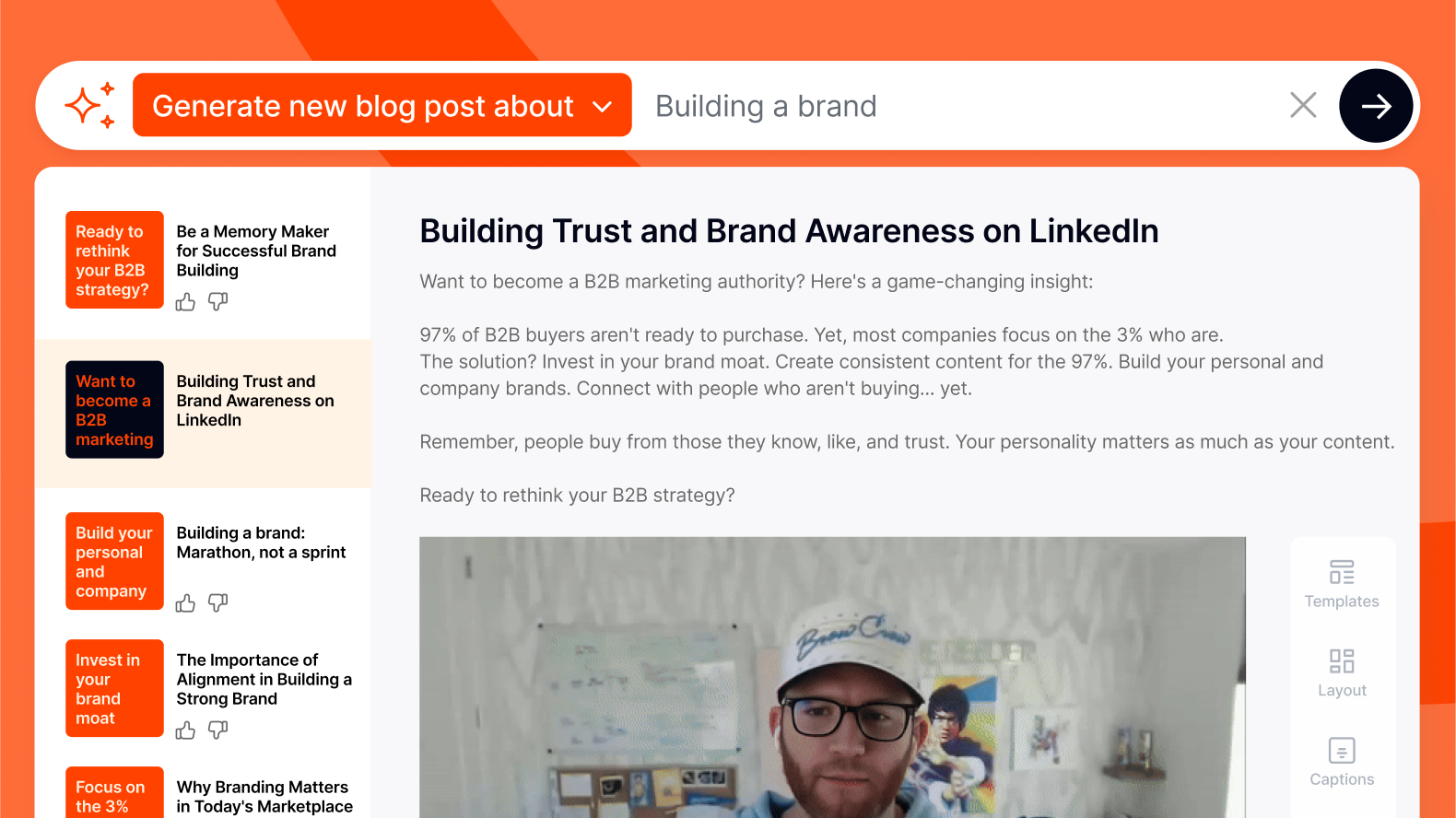The image size is (1456, 818).
Task: Submit with the black arrow button
Action: point(1375,106)
